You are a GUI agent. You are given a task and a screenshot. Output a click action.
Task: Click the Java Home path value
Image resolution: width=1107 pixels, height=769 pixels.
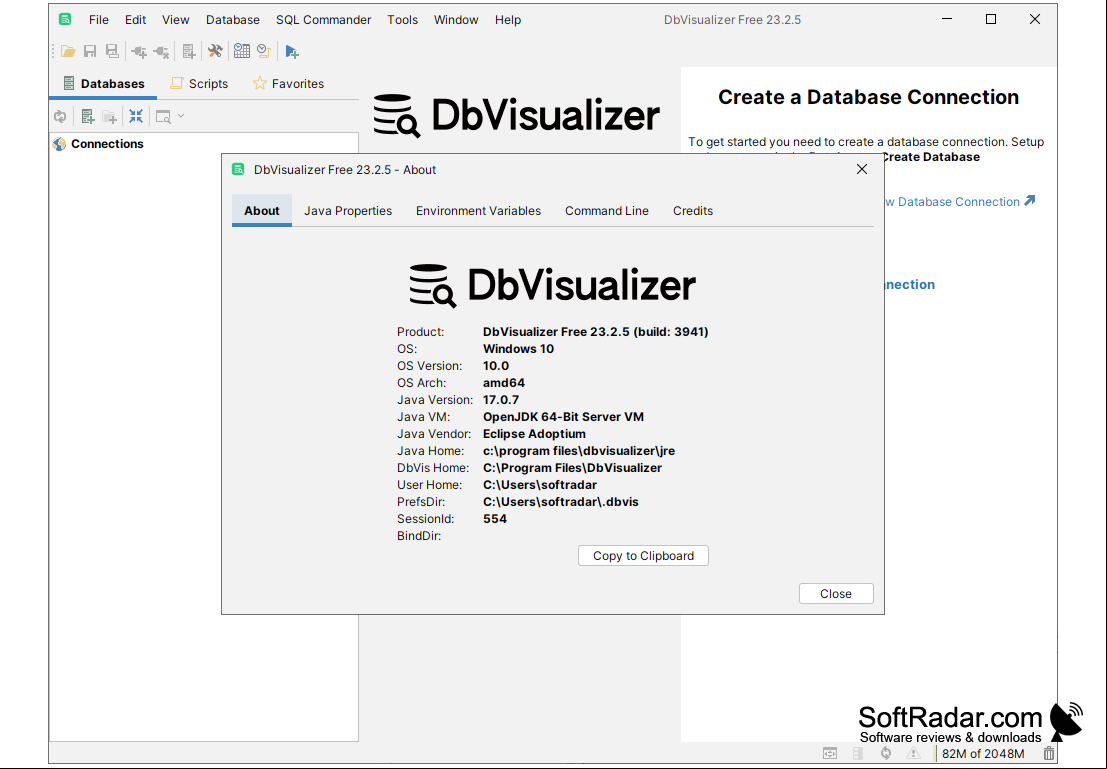pyautogui.click(x=579, y=451)
